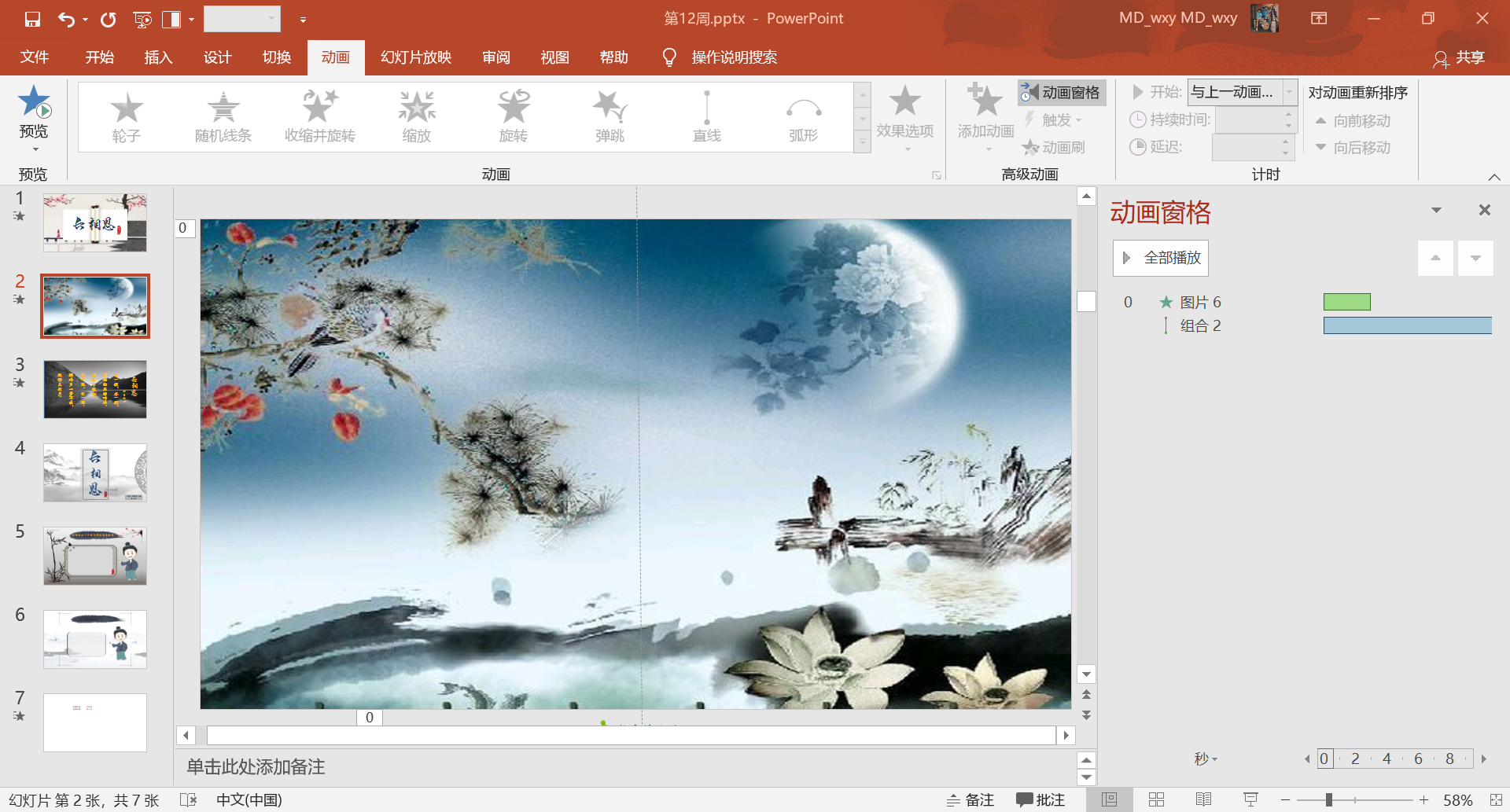The height and width of the screenshot is (812, 1510).
Task: Select the 随机线条 animation effect
Action: (x=223, y=117)
